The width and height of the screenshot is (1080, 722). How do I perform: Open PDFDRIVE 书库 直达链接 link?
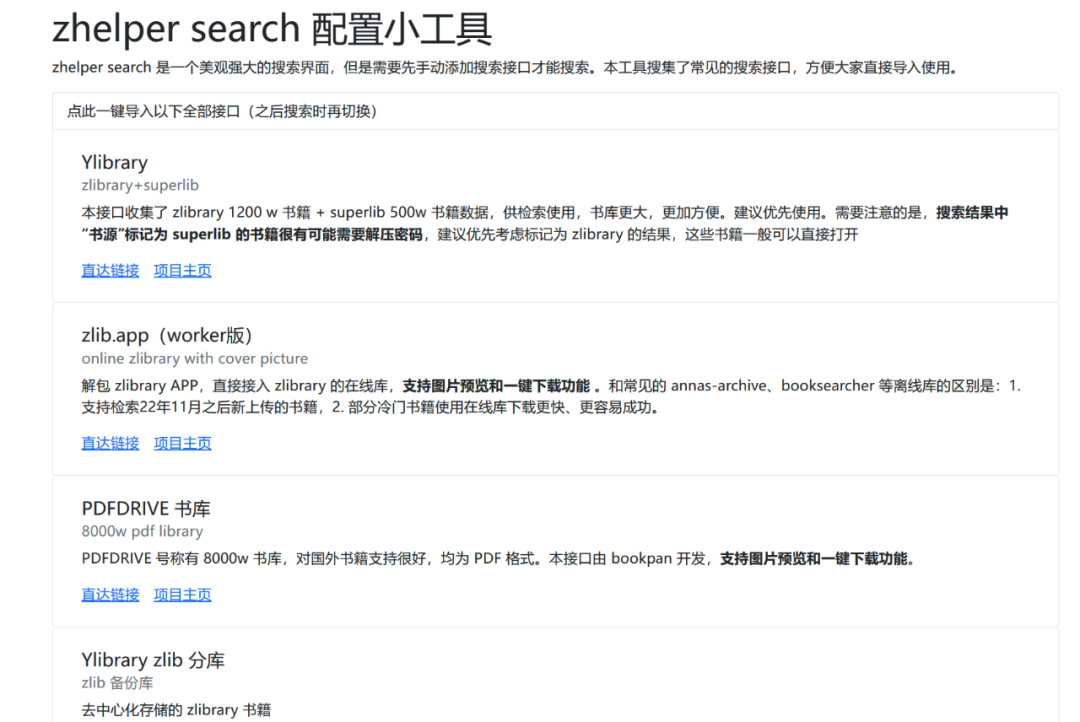110,595
